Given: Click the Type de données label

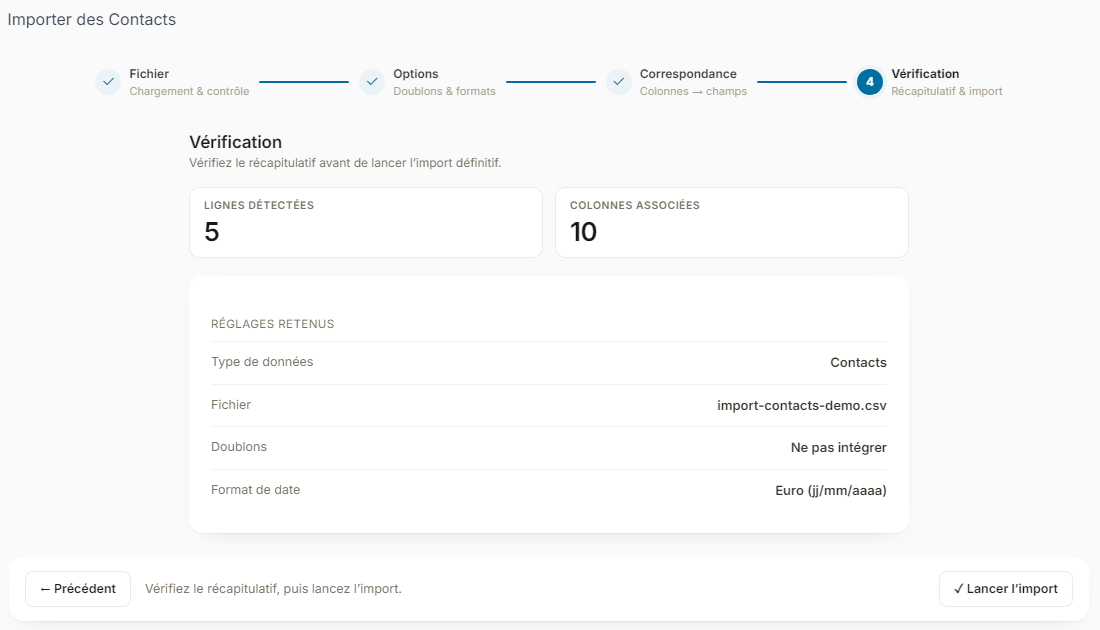Looking at the screenshot, I should (262, 362).
